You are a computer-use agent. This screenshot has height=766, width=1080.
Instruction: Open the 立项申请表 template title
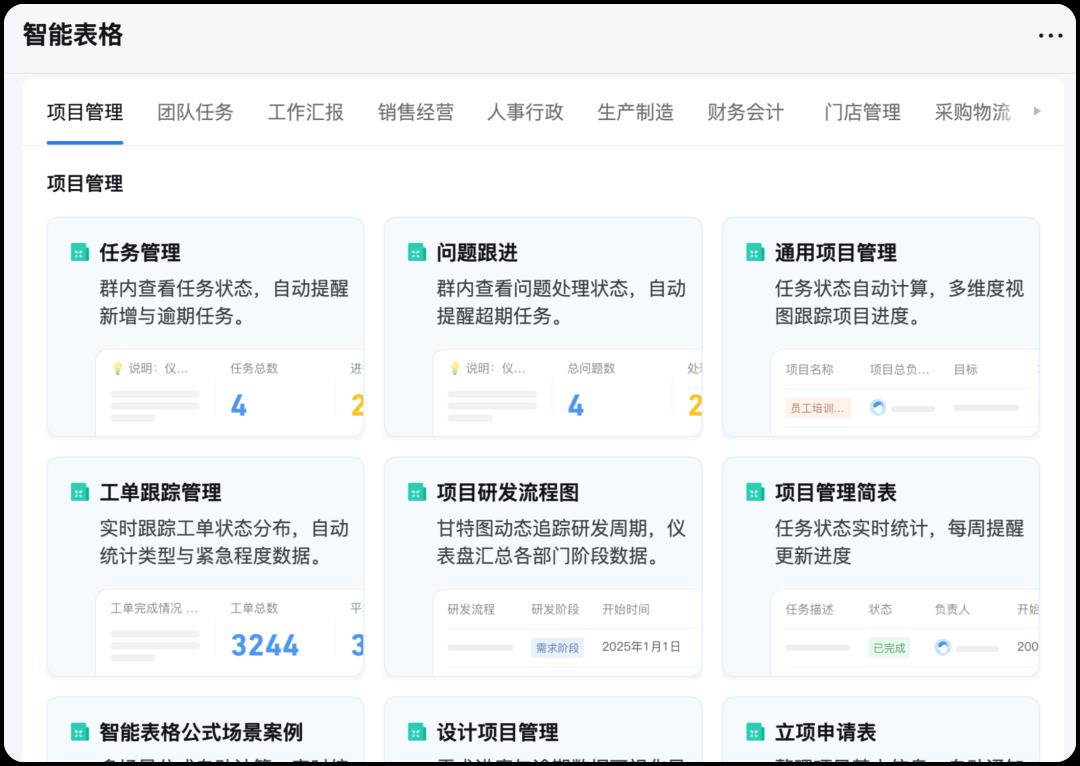(825, 732)
